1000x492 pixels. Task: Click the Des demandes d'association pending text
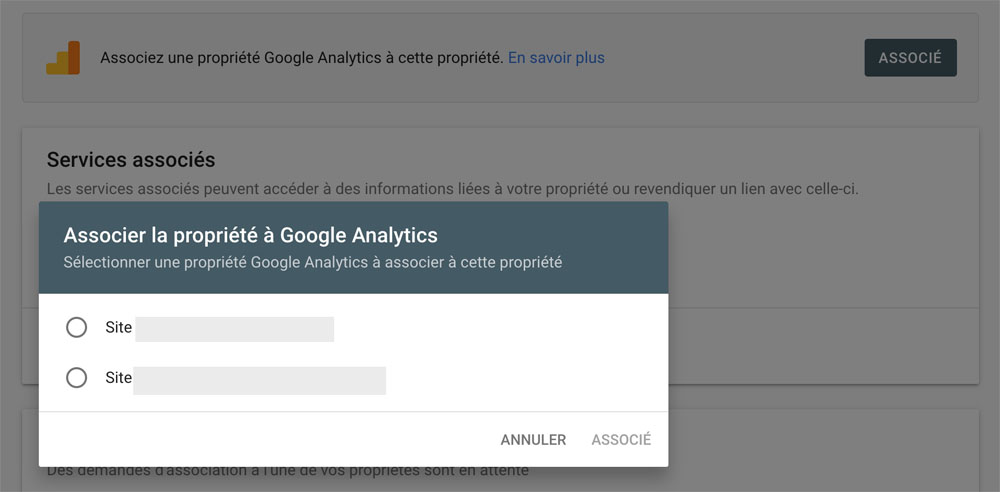(x=288, y=472)
